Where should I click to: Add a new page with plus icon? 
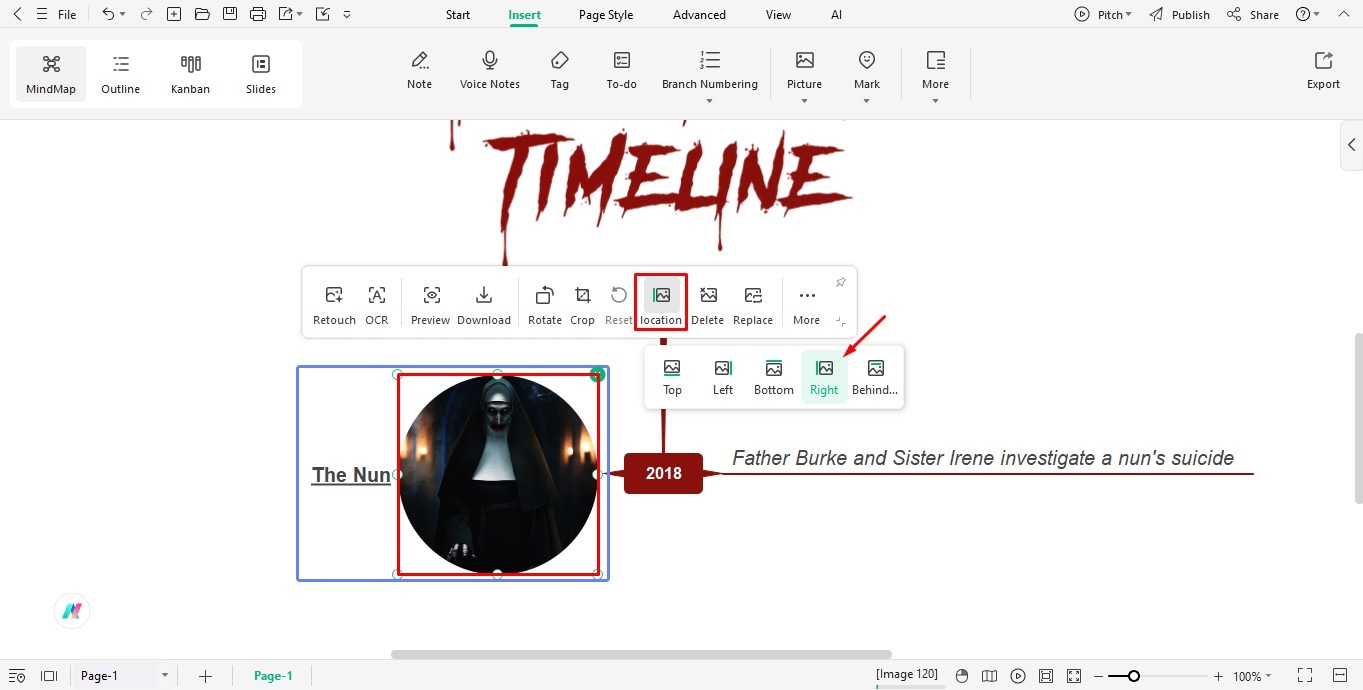205,676
